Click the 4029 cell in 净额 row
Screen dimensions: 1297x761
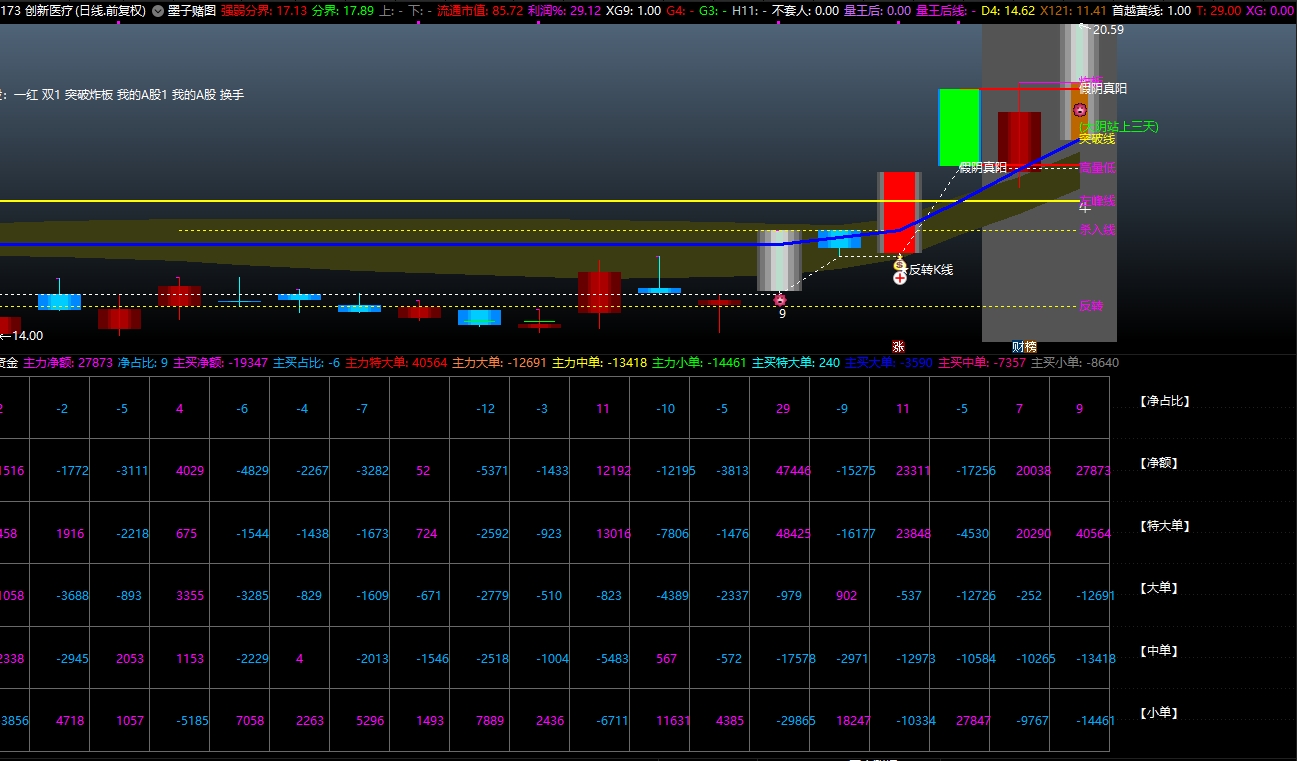[190, 471]
